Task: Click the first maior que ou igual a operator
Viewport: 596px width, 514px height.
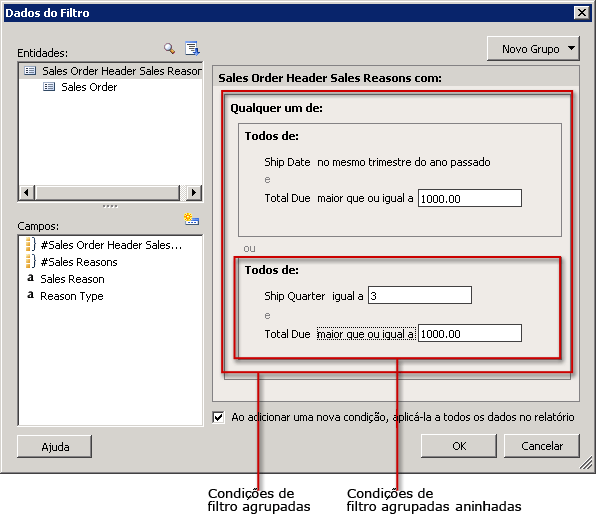Action: 365,198
